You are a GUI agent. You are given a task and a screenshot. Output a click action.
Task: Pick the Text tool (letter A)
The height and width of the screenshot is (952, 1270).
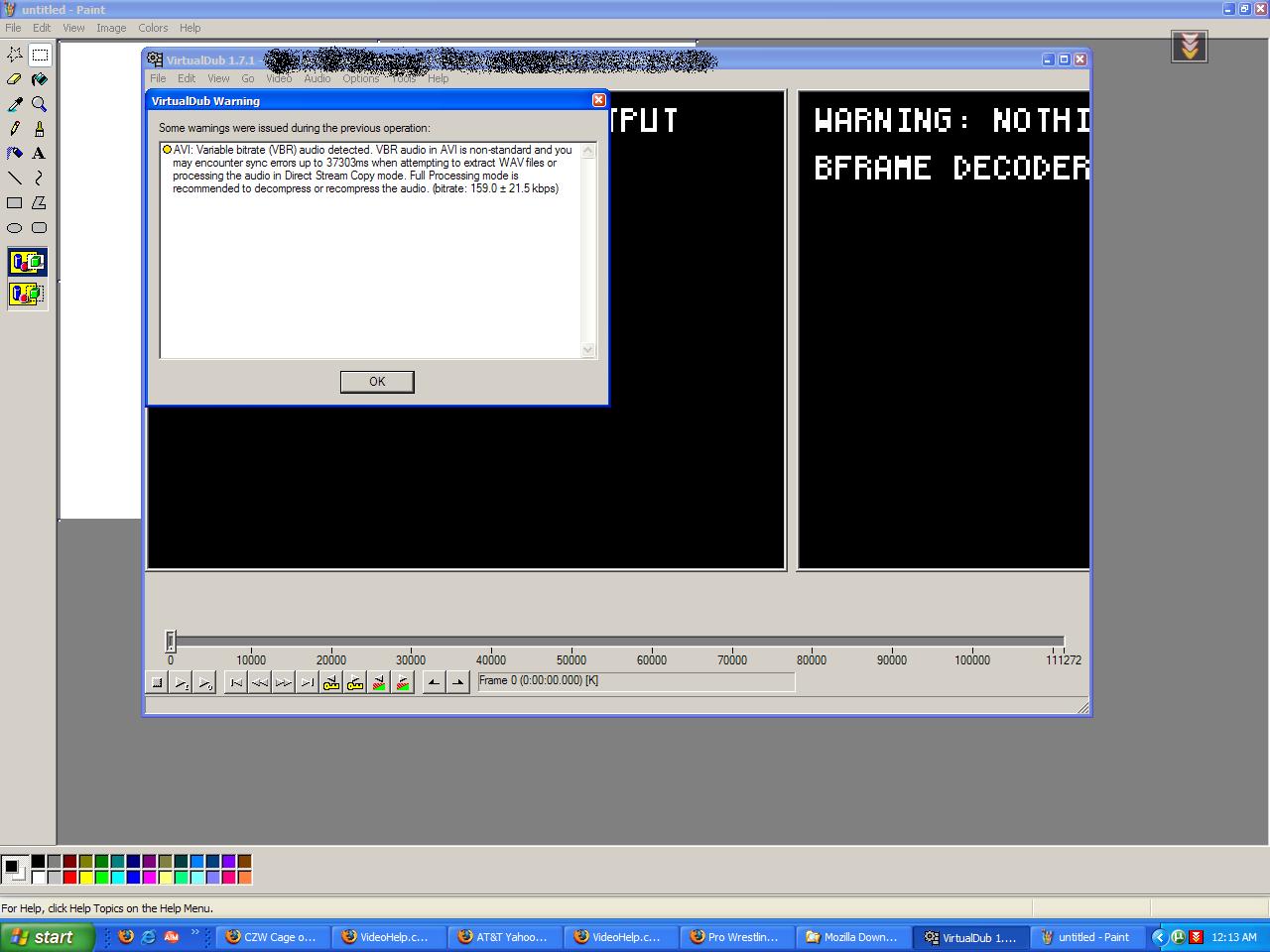(40, 154)
